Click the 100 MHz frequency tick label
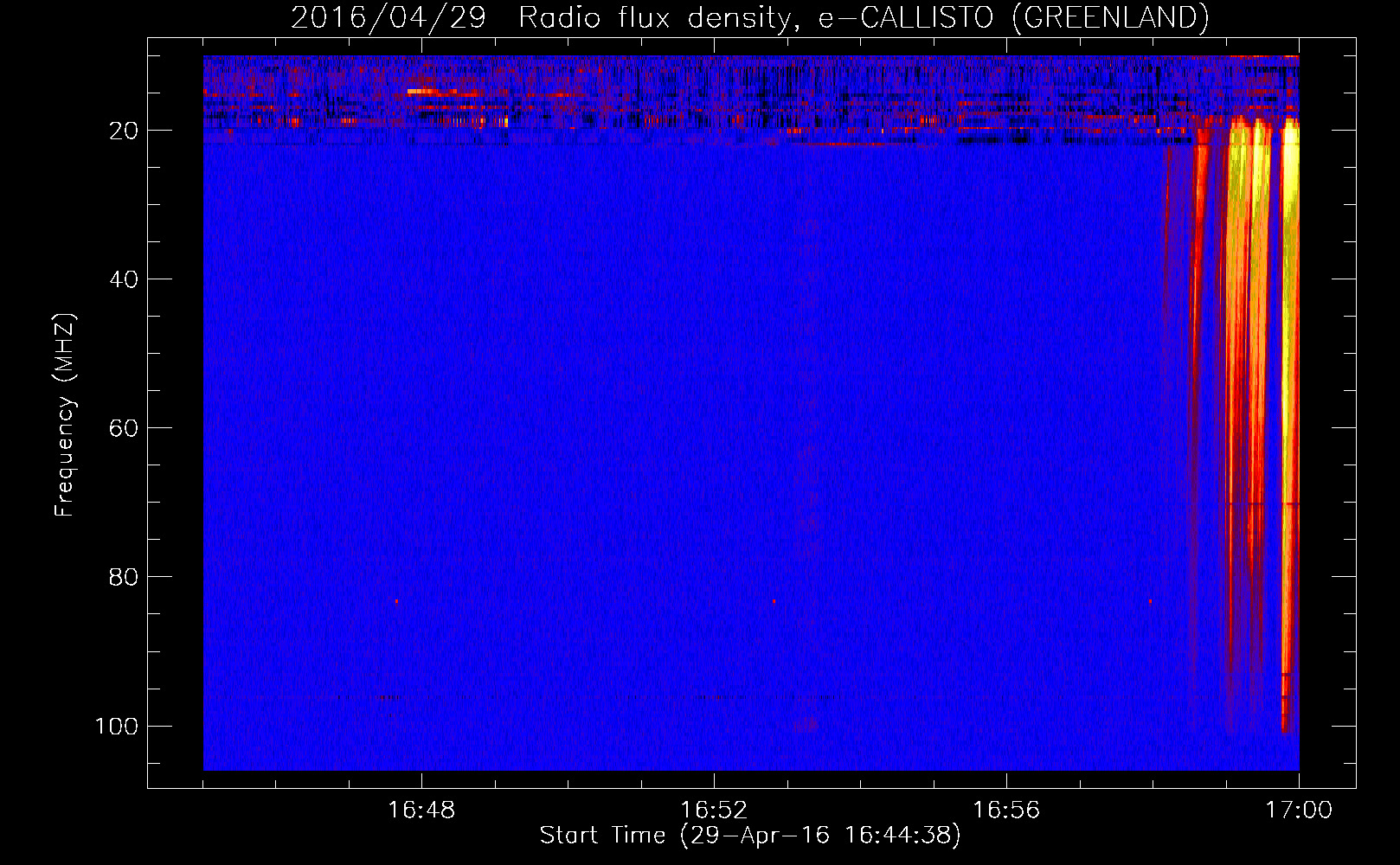 pyautogui.click(x=117, y=726)
